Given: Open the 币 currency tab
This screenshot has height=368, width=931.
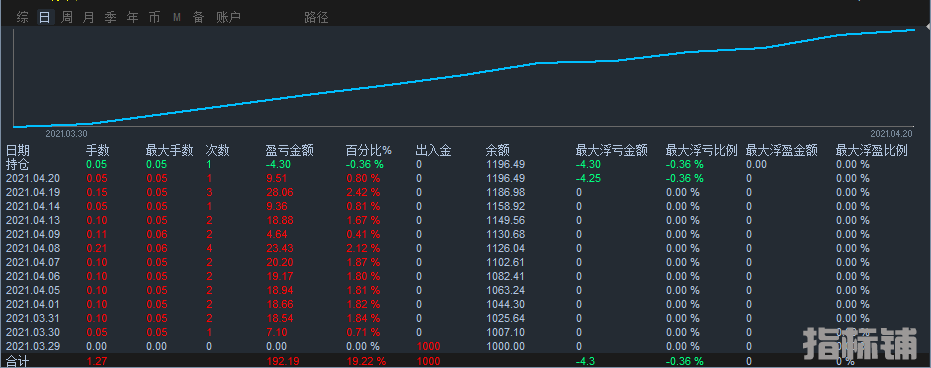Looking at the screenshot, I should [154, 18].
